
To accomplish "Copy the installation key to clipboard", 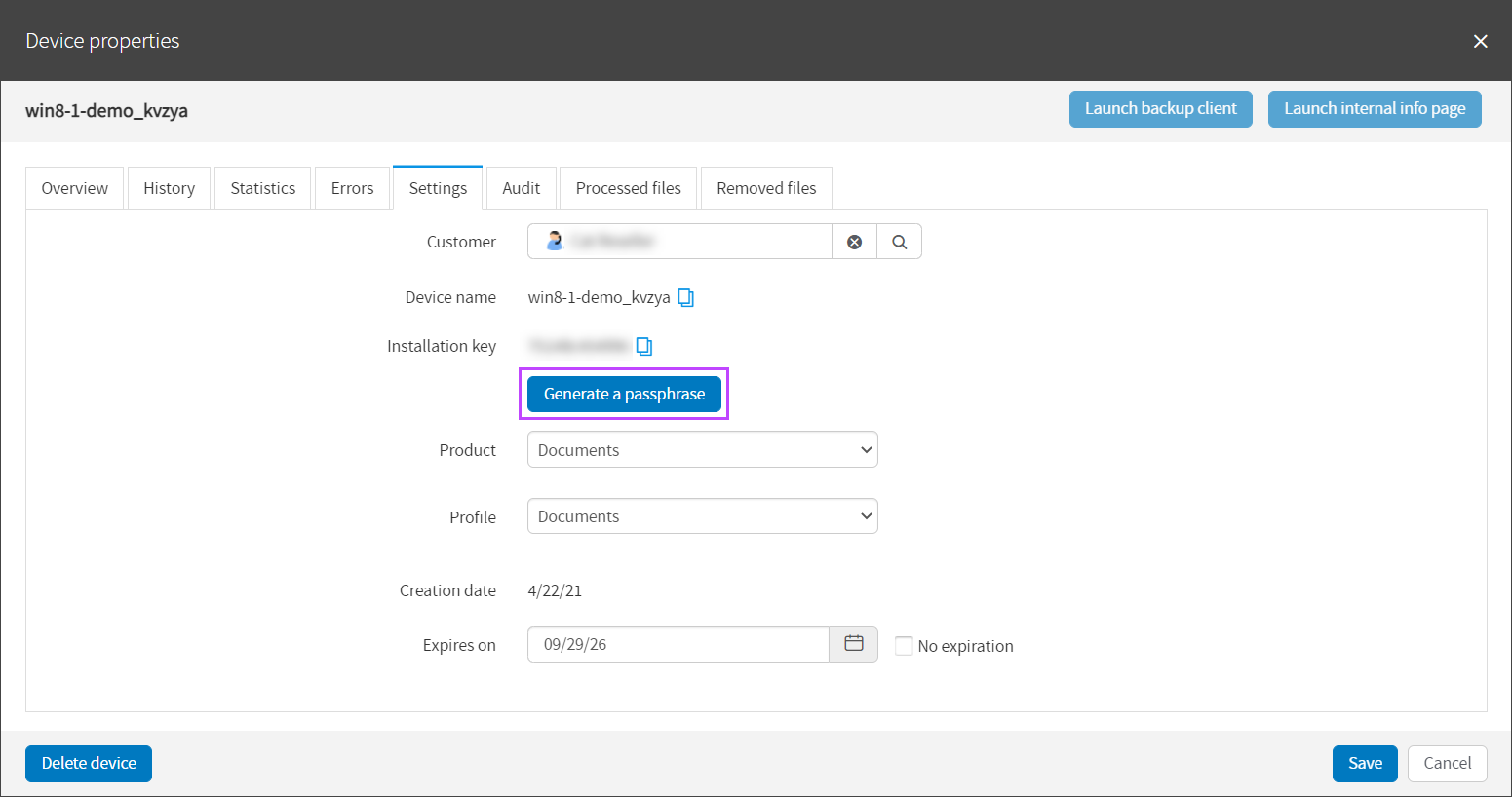I will coord(644,347).
